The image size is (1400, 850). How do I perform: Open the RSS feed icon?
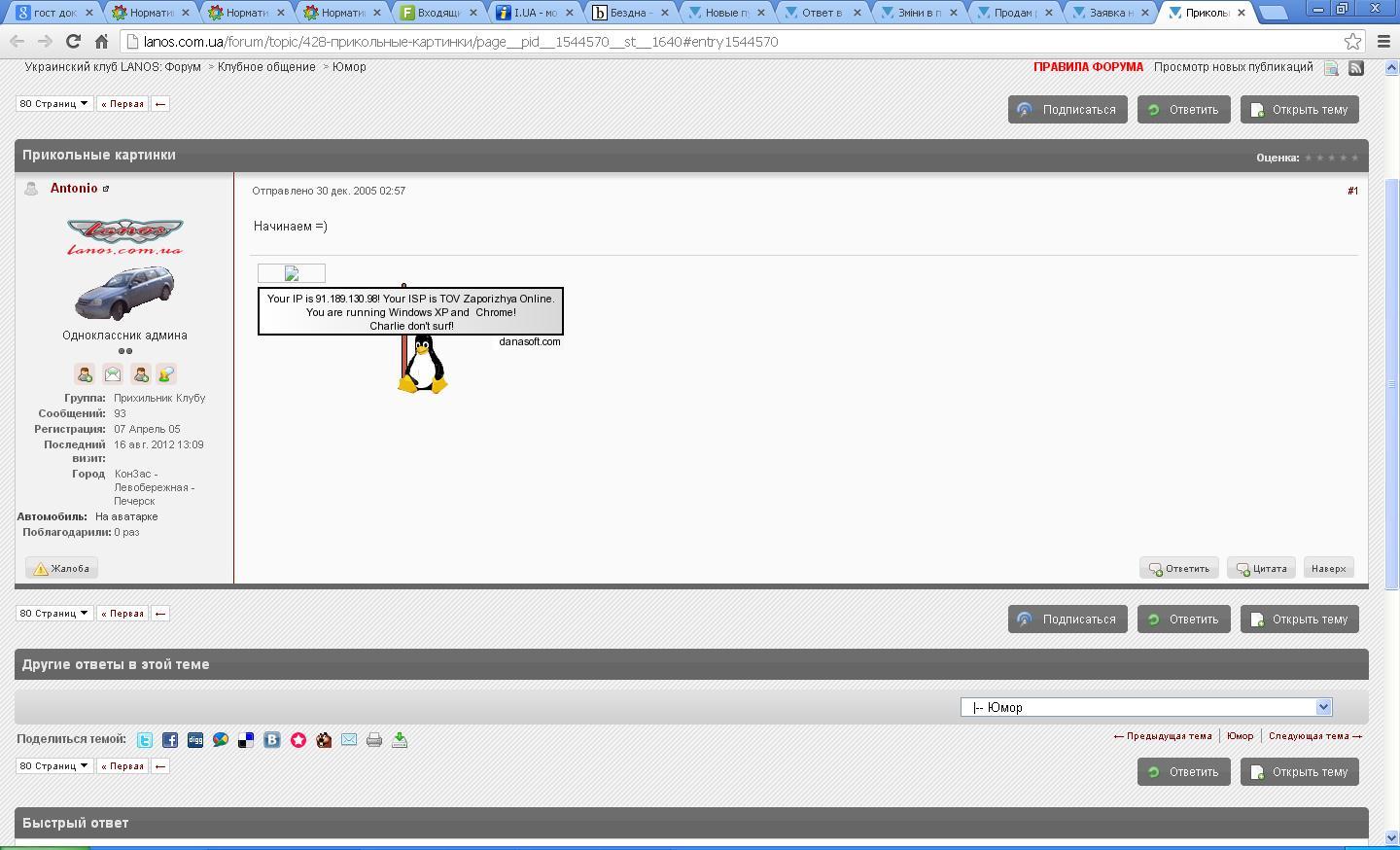1356,67
